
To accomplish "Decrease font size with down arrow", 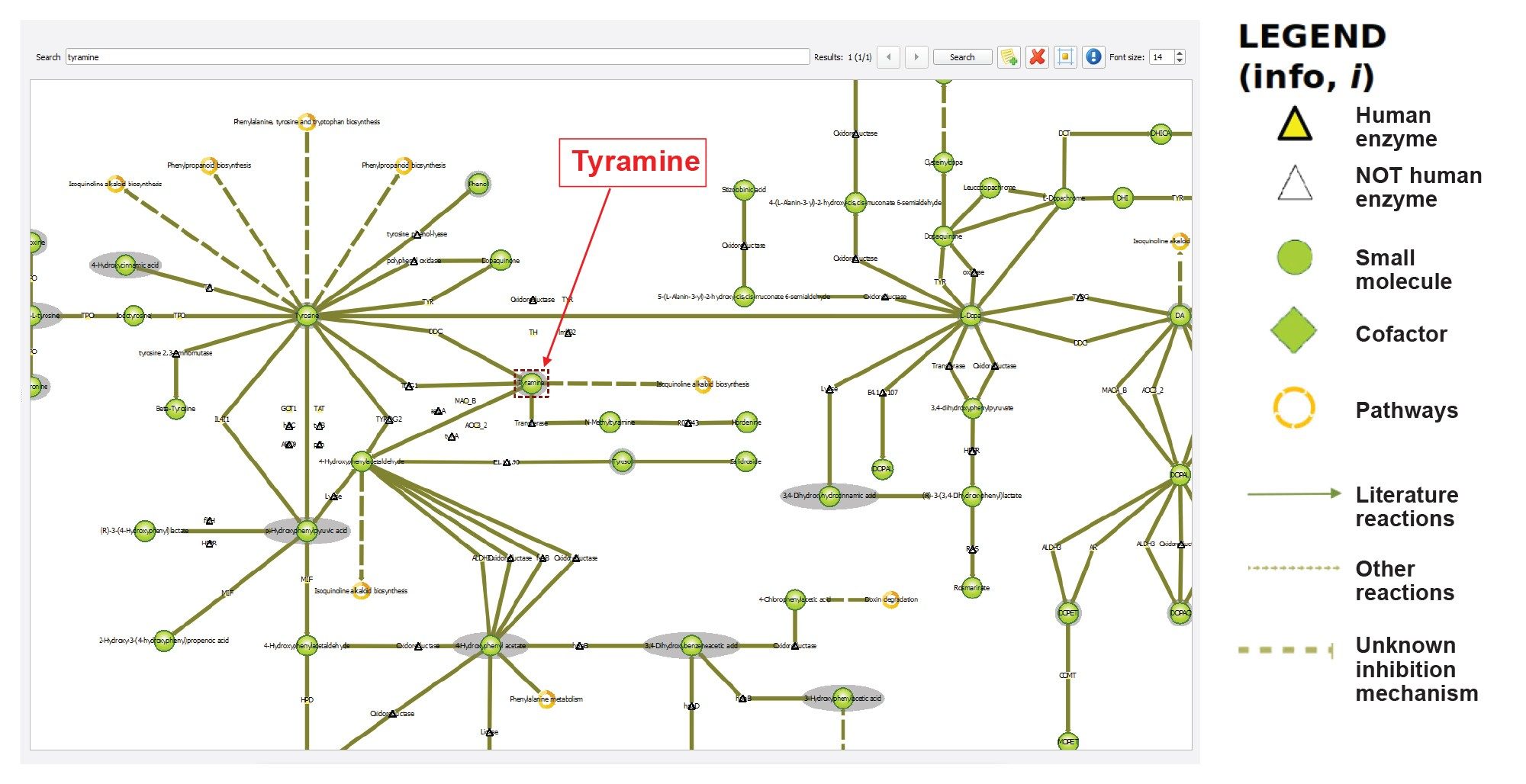I will [x=1180, y=61].
